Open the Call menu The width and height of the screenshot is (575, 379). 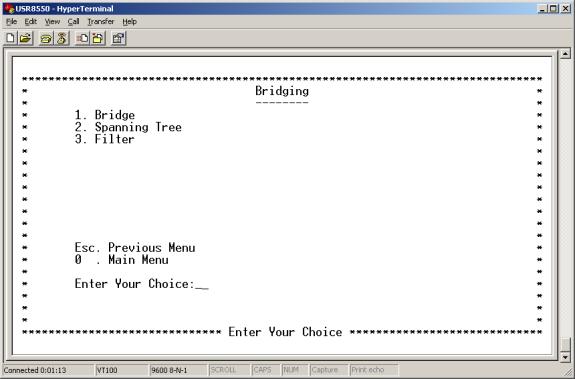click(x=73, y=22)
